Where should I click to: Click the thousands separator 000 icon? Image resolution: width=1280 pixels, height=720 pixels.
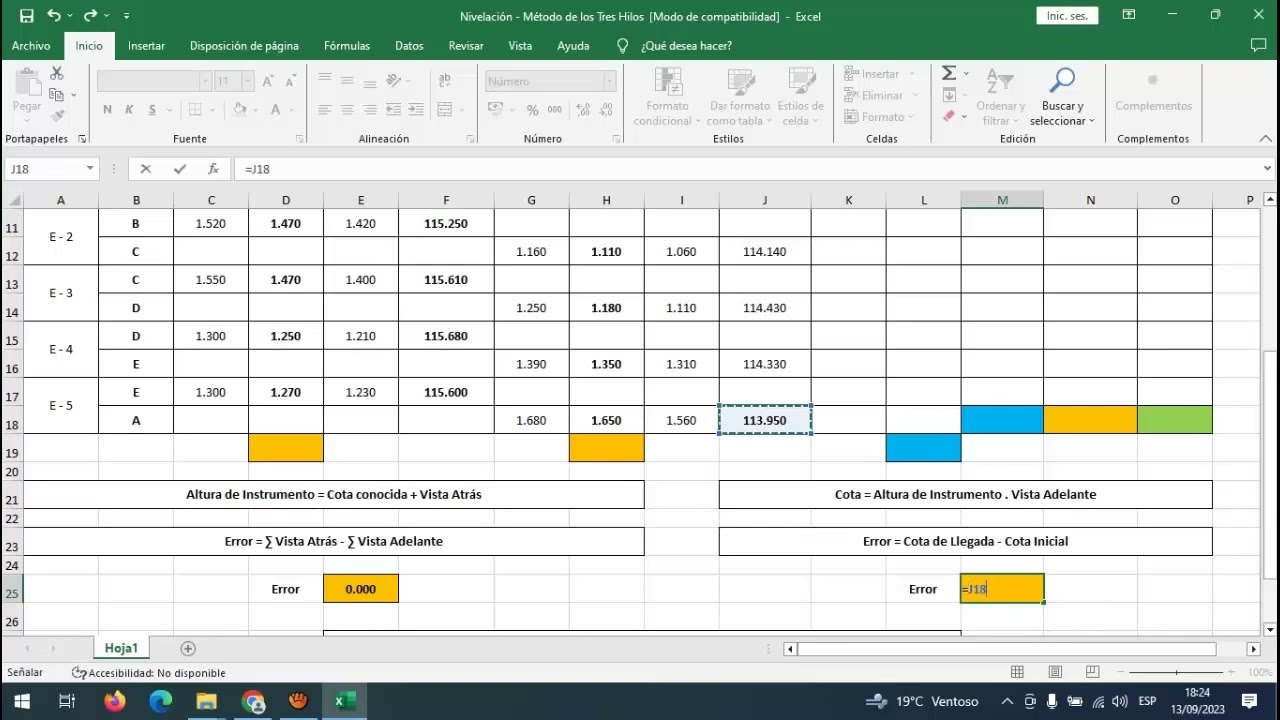554,110
